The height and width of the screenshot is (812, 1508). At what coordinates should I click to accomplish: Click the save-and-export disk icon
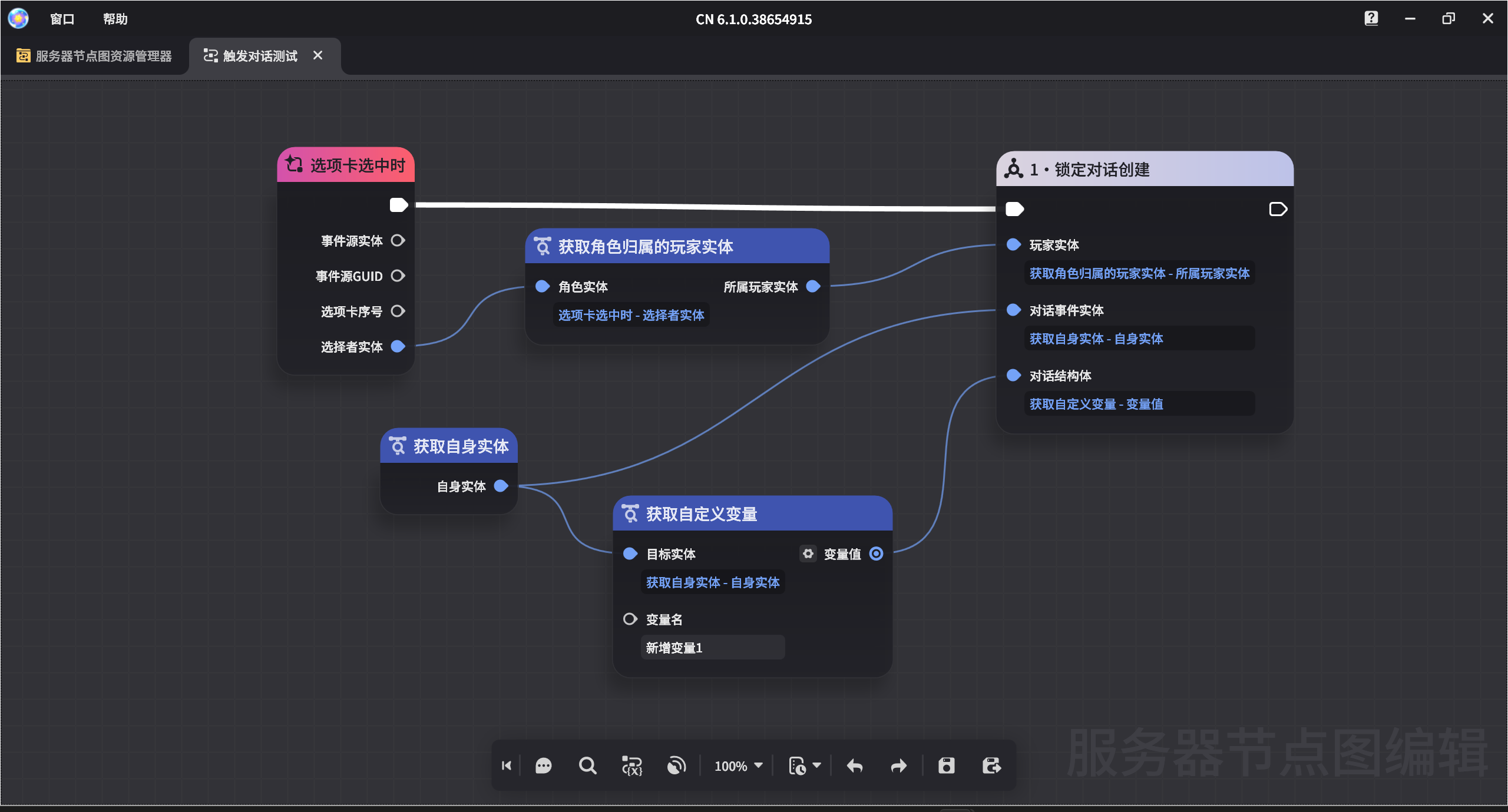[991, 765]
